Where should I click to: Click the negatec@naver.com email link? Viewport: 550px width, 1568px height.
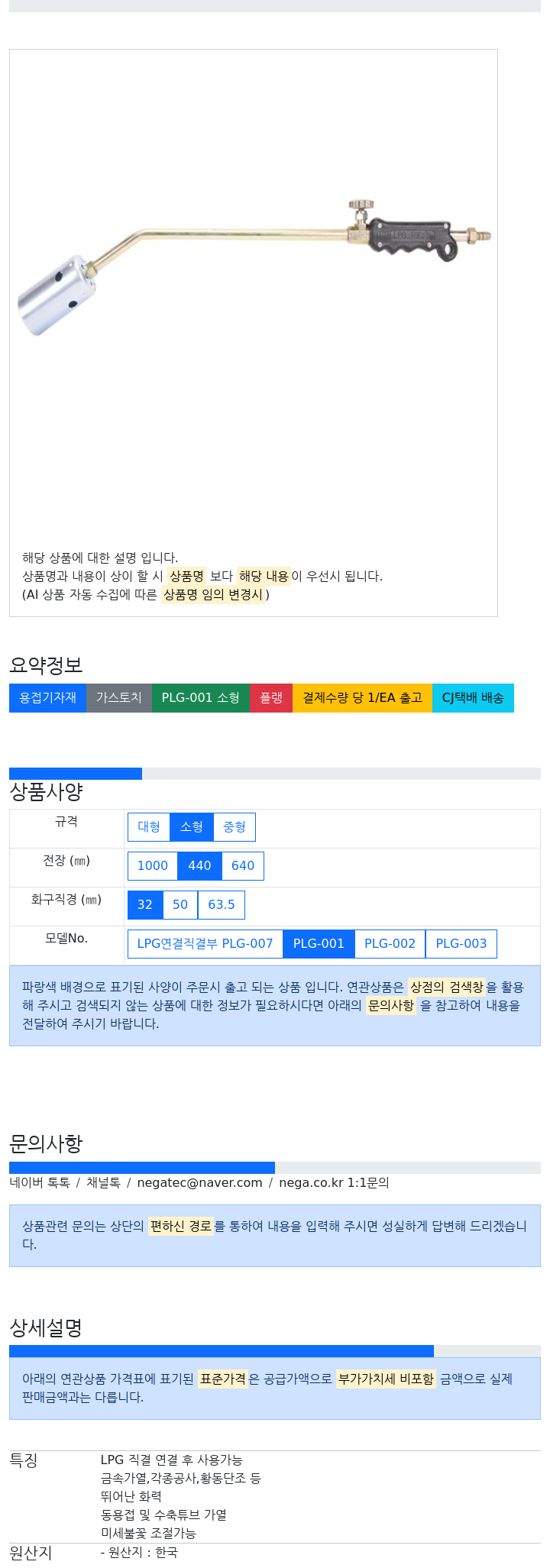point(199,1183)
